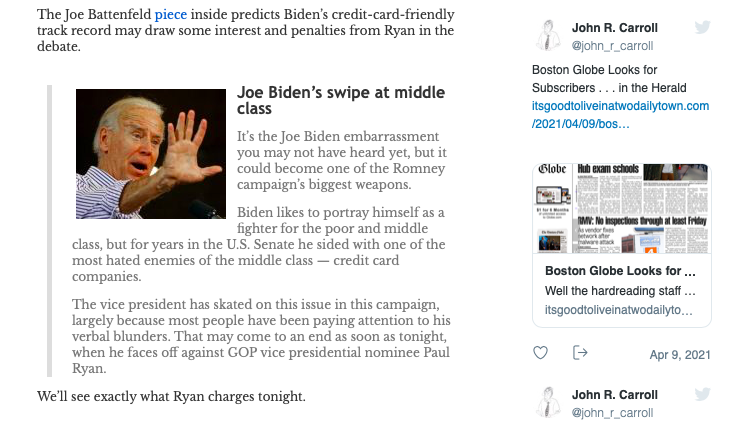Viewport: 739px width, 428px height.
Task: Open the Boston Globe newspaper preview image
Action: (621, 208)
